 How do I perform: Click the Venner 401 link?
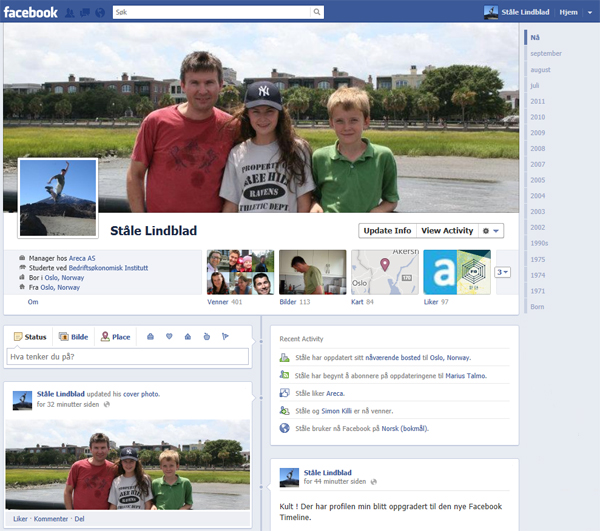(224, 302)
